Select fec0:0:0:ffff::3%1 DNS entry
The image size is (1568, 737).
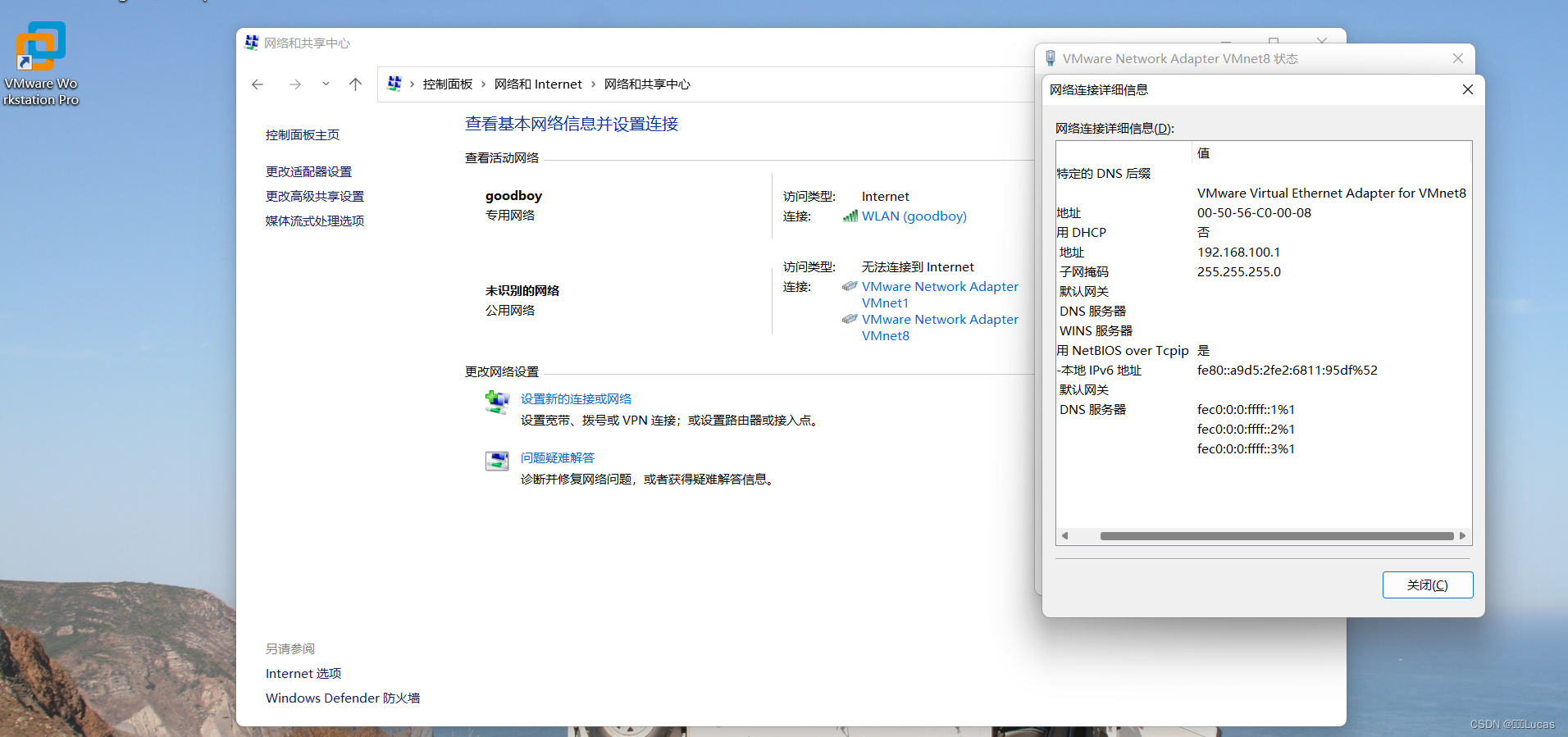point(1246,449)
